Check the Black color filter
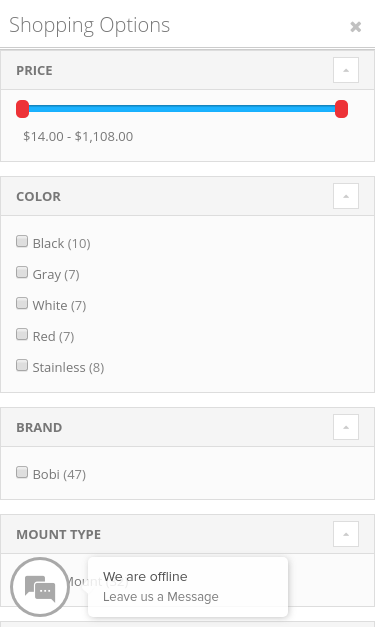 pos(22,241)
